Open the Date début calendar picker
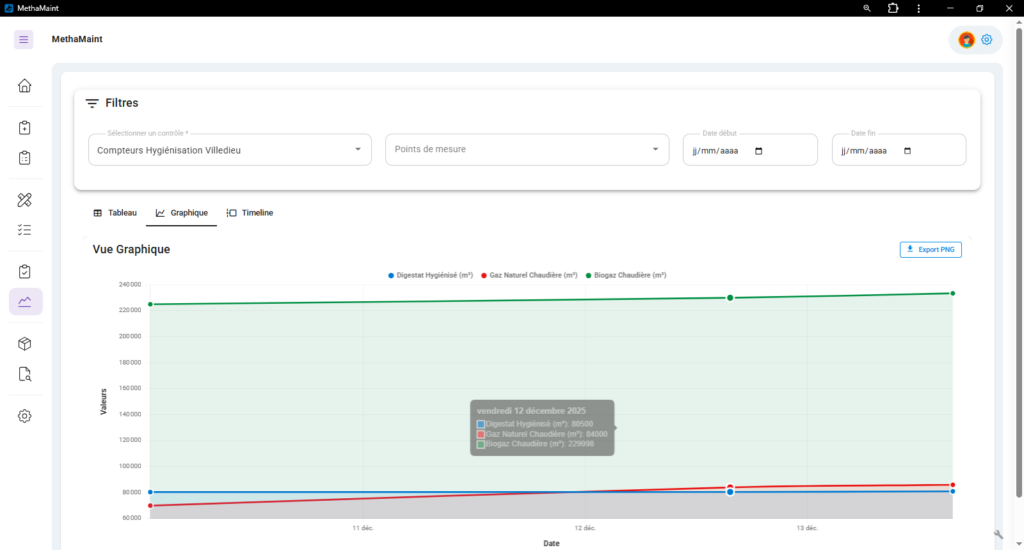This screenshot has height=550, width=1024. point(758,151)
